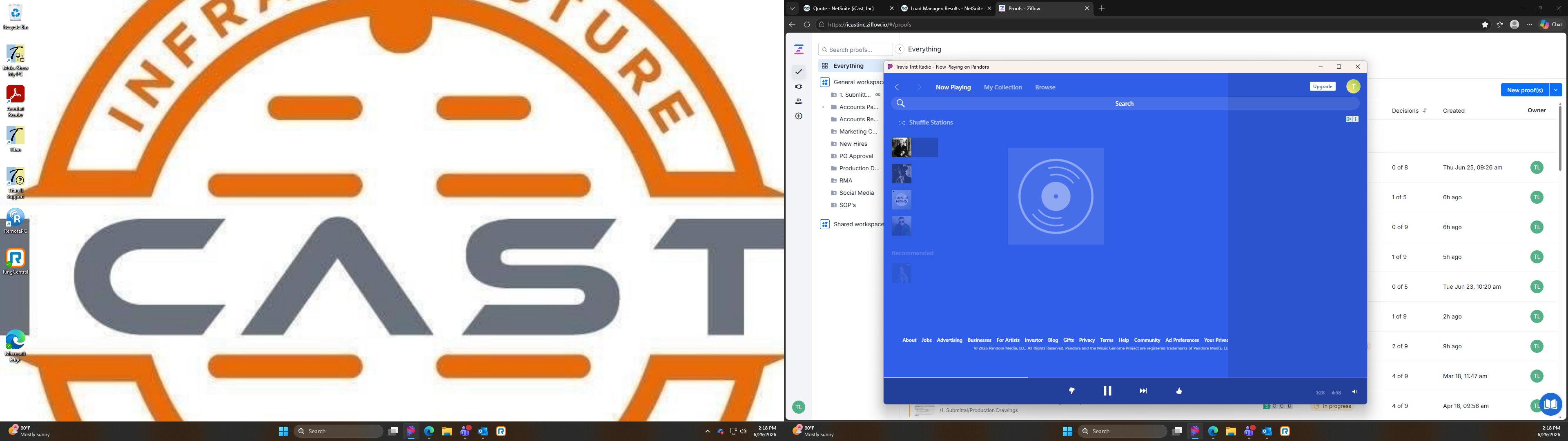Click Shuffle Stations in Pandora

(925, 122)
